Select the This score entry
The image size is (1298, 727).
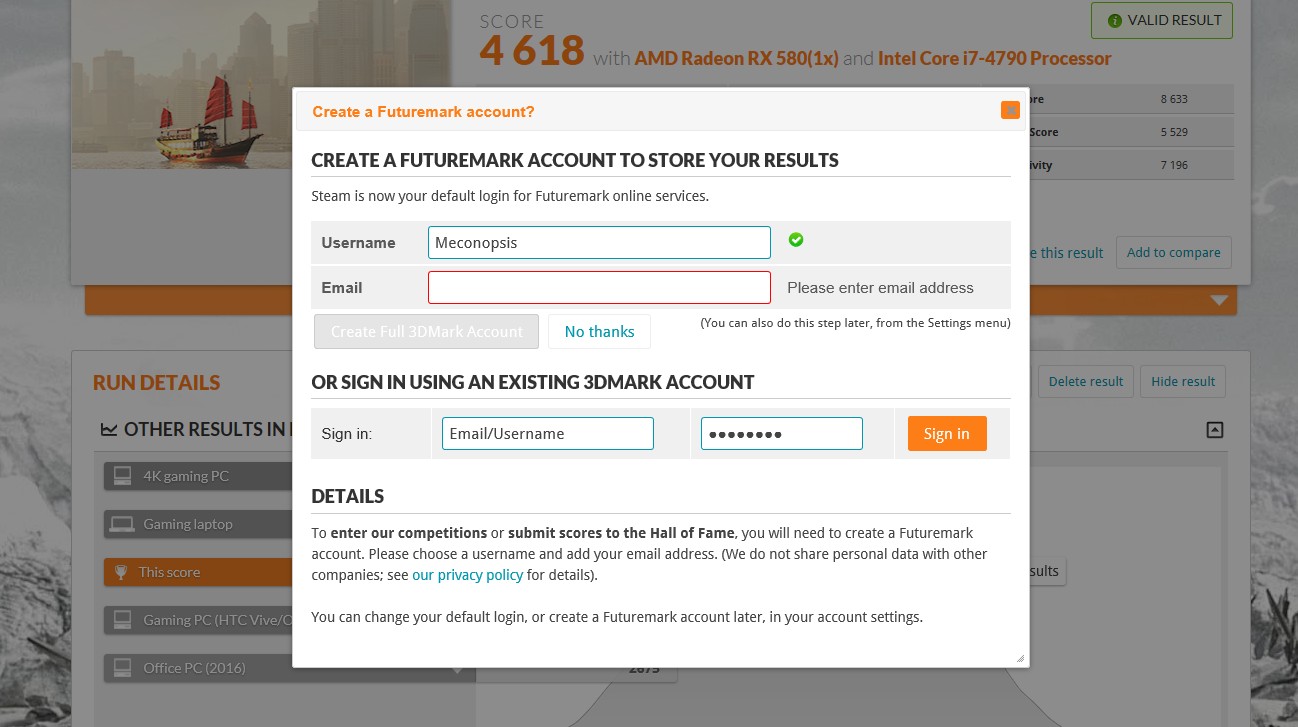click(198, 572)
